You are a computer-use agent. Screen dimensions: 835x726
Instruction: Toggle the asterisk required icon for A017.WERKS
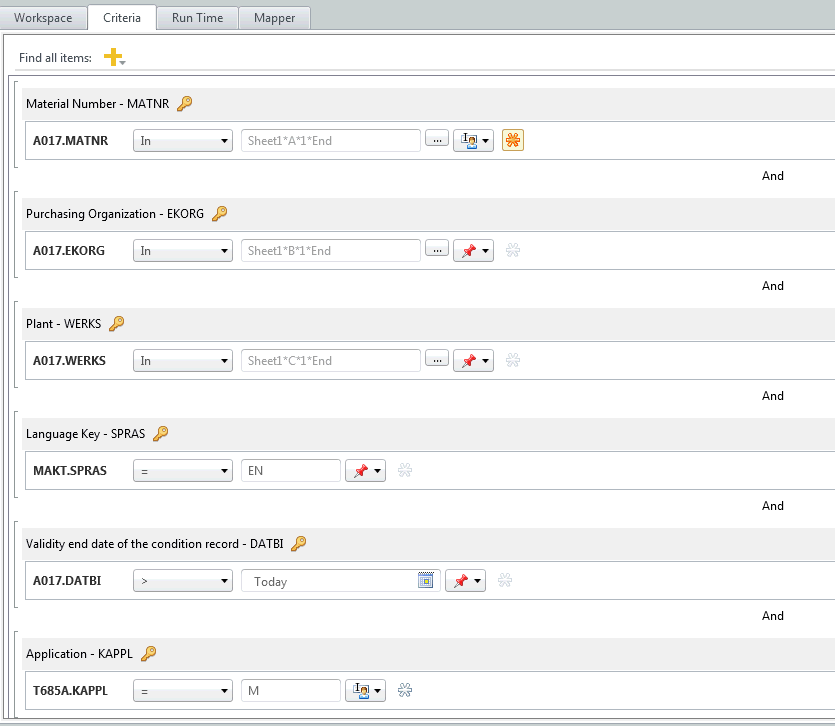tap(513, 361)
